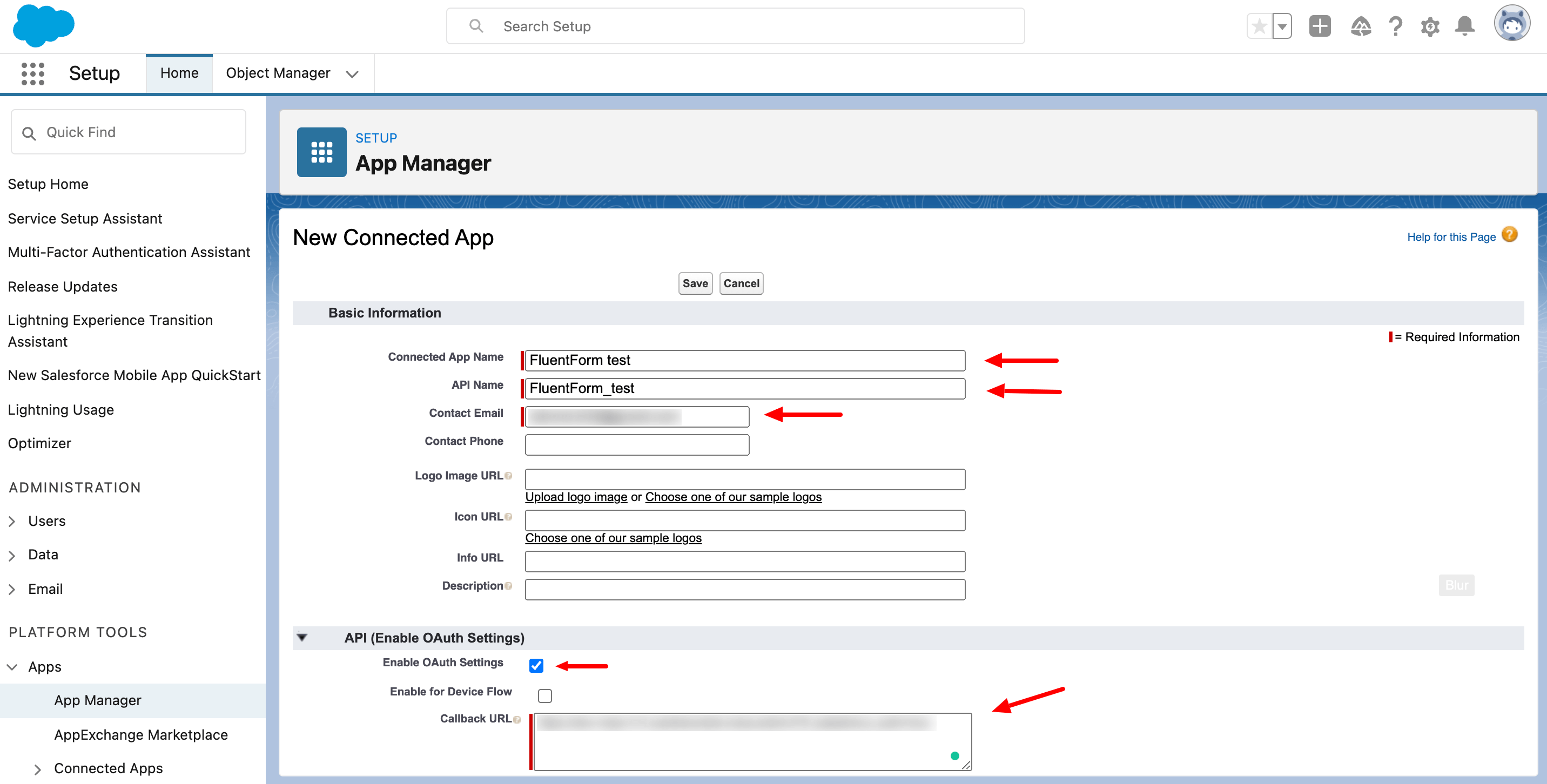Switch to the Home tab
This screenshot has height=784, width=1547.
[x=179, y=73]
